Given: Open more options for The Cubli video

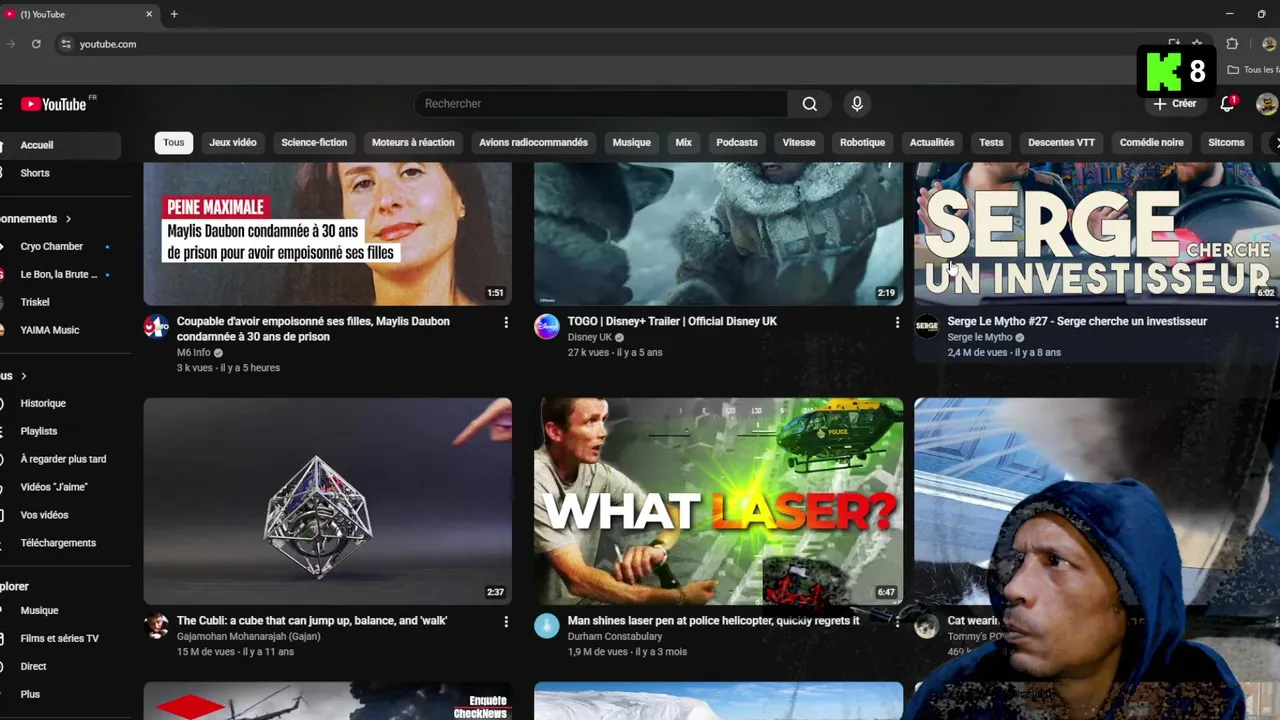Looking at the screenshot, I should coord(506,621).
